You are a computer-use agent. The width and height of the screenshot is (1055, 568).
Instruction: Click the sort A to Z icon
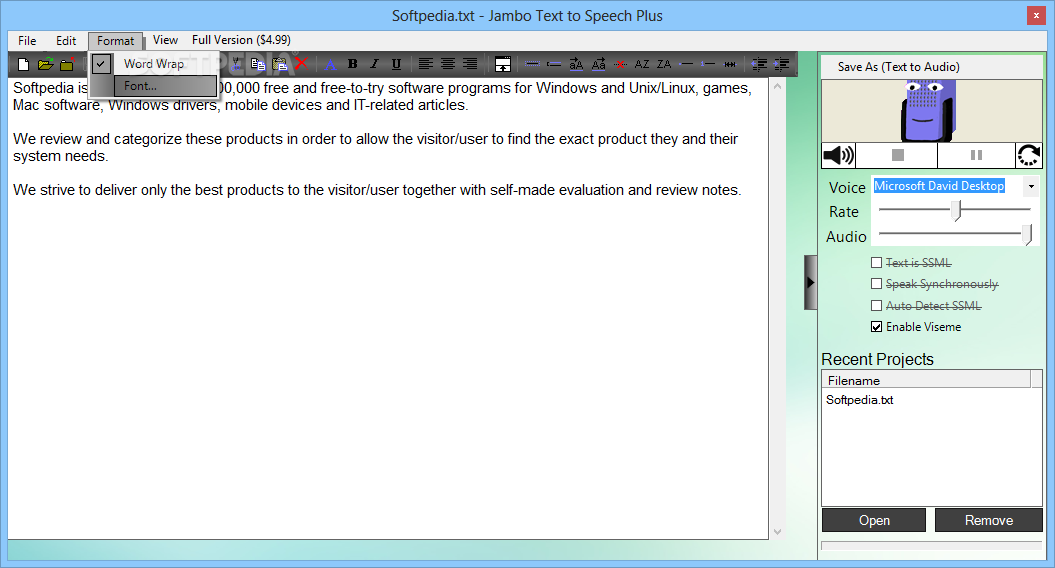pos(642,65)
